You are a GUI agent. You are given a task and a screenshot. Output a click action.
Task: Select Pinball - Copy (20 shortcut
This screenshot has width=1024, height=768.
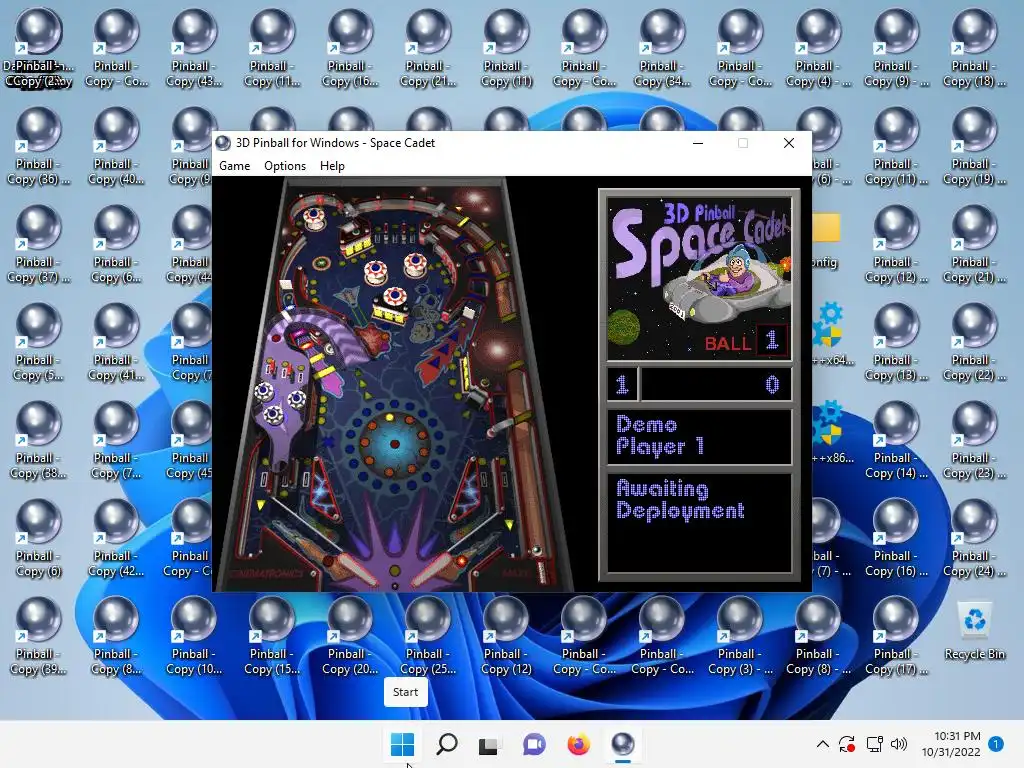point(350,635)
